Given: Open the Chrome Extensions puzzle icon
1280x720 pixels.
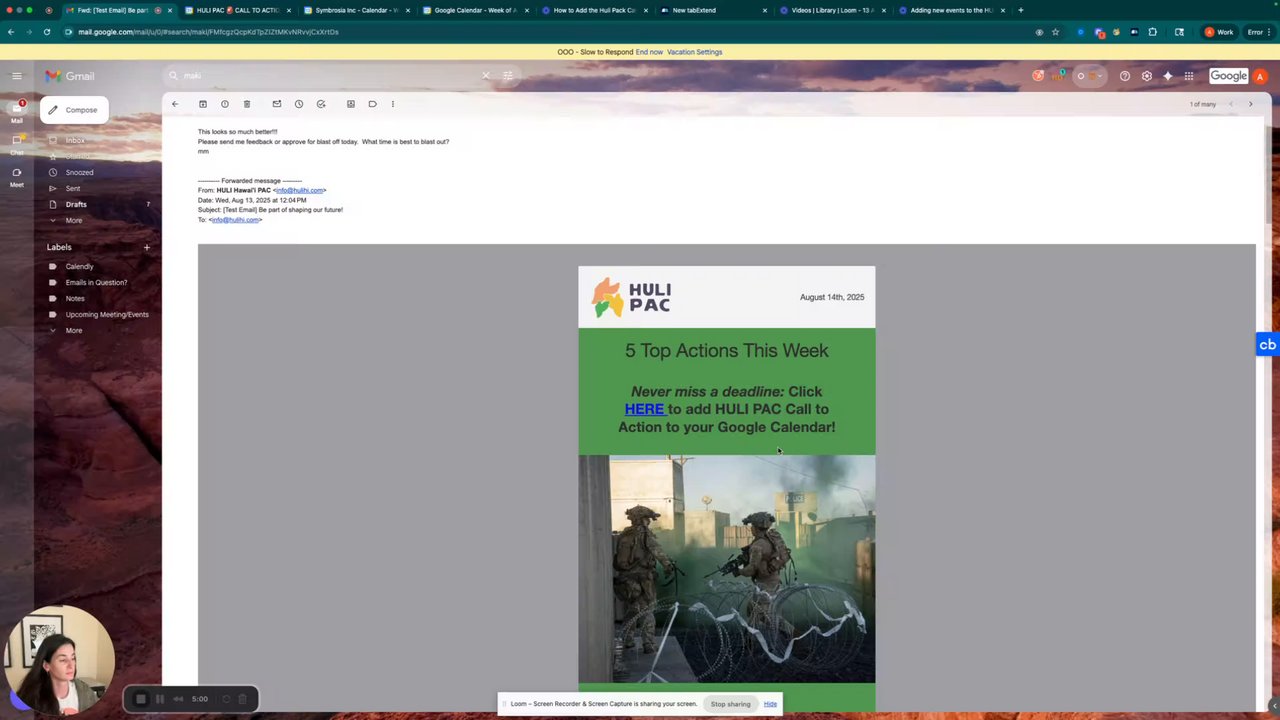Looking at the screenshot, I should (x=1153, y=32).
